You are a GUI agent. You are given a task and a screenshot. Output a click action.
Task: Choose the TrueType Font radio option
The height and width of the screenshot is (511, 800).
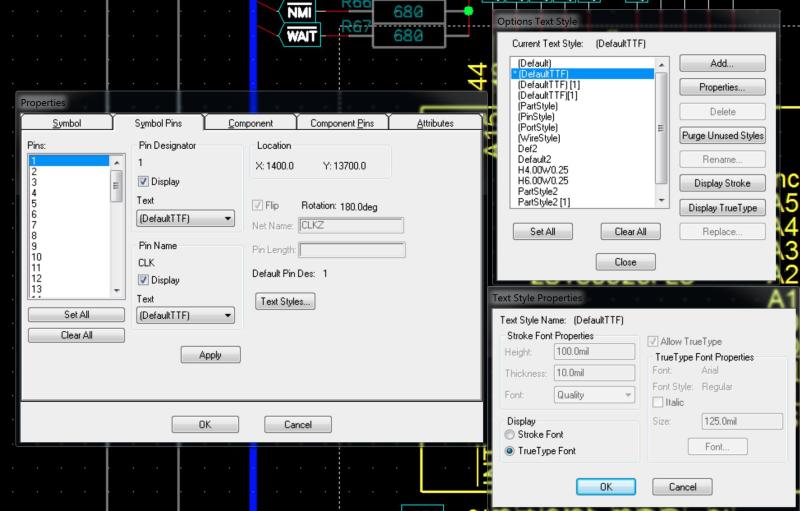pos(512,451)
